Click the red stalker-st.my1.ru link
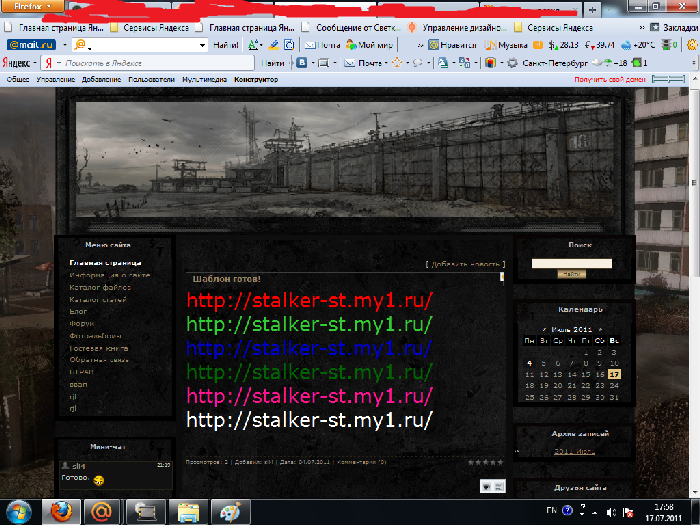700x525 pixels. (x=309, y=300)
